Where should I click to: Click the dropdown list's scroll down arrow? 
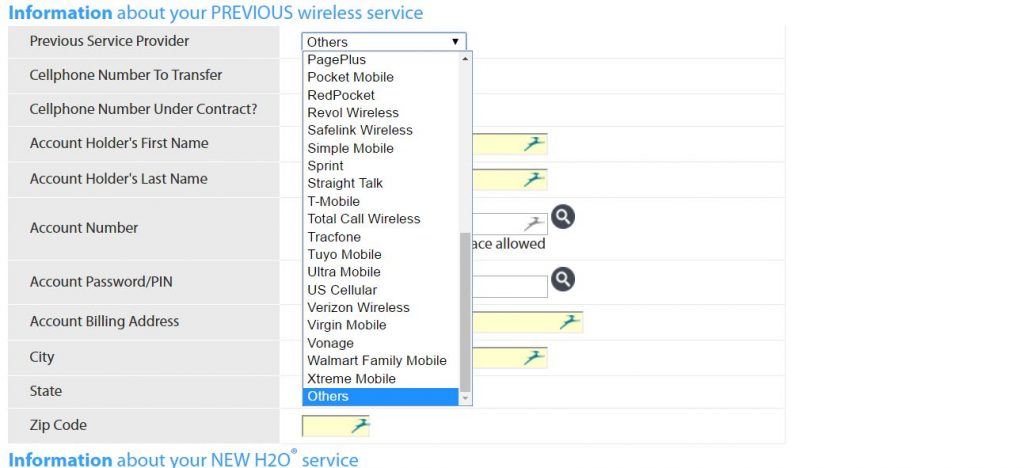coord(466,398)
